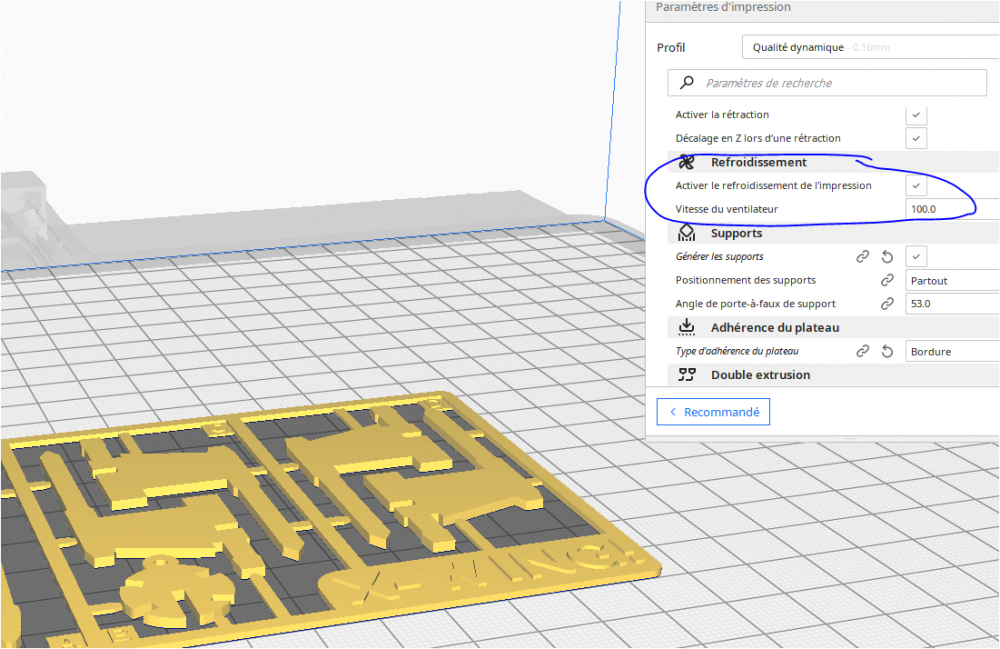Click the Vitesse du ventilateur label
Screen dimensions: 1000x649
click(726, 209)
